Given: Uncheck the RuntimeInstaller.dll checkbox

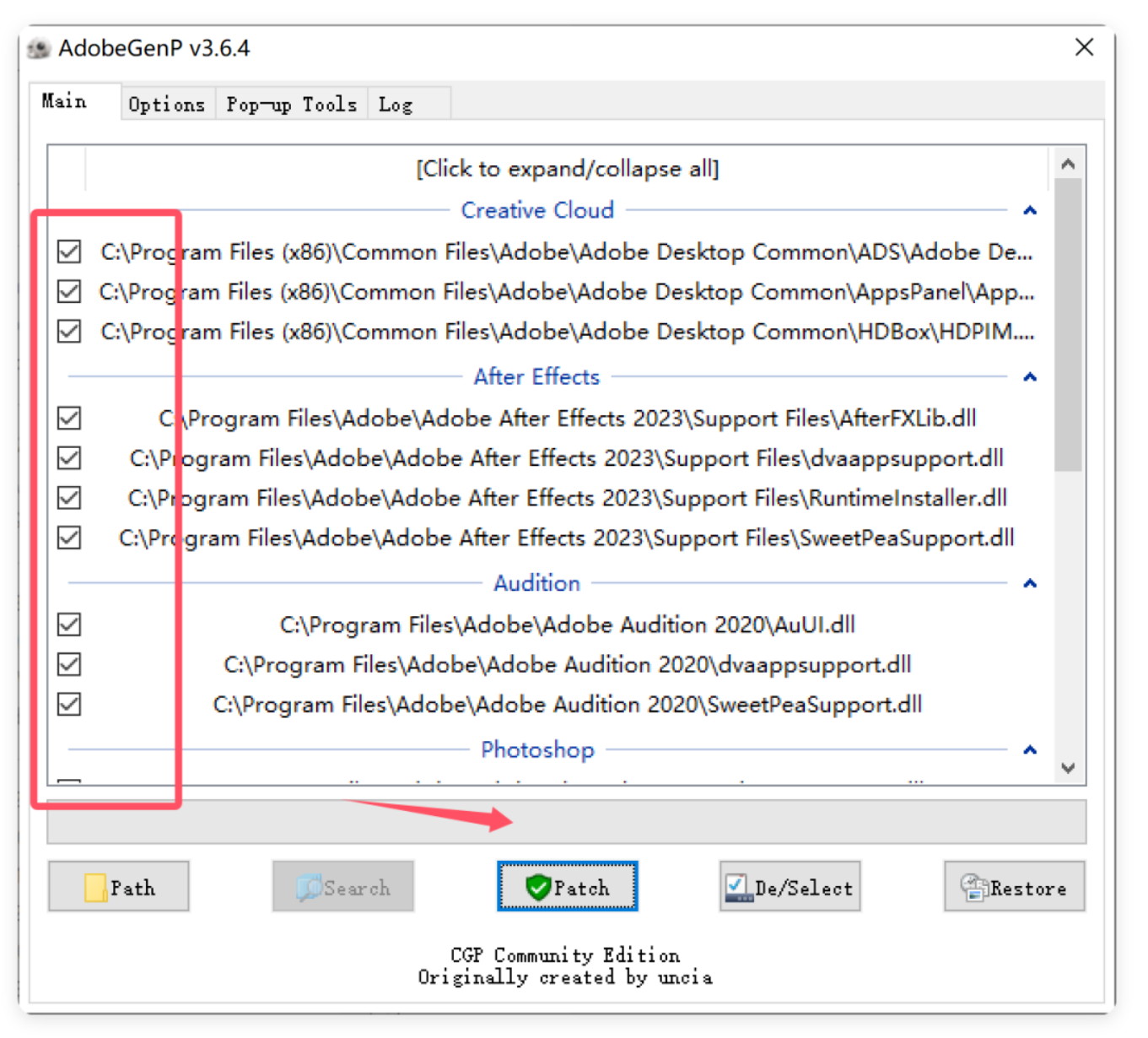Looking at the screenshot, I should pyautogui.click(x=69, y=498).
